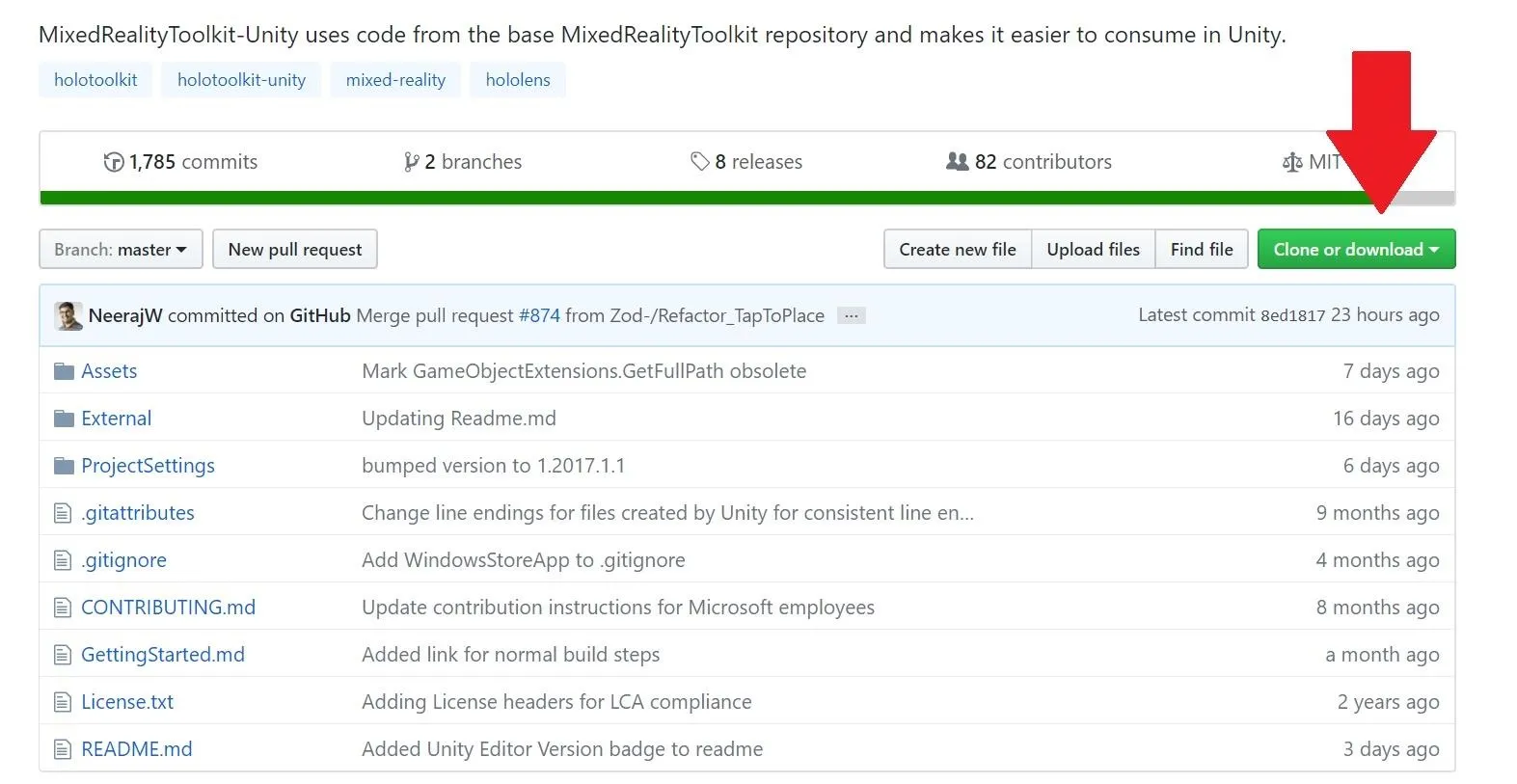Viewport: 1517px width, 784px height.
Task: Open the GettingStarted.md file link
Action: coord(163,655)
